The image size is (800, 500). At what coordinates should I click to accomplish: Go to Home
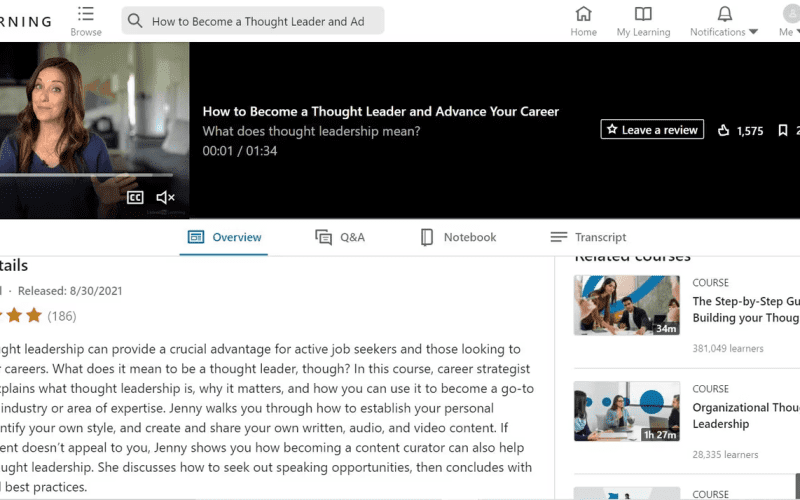point(583,21)
